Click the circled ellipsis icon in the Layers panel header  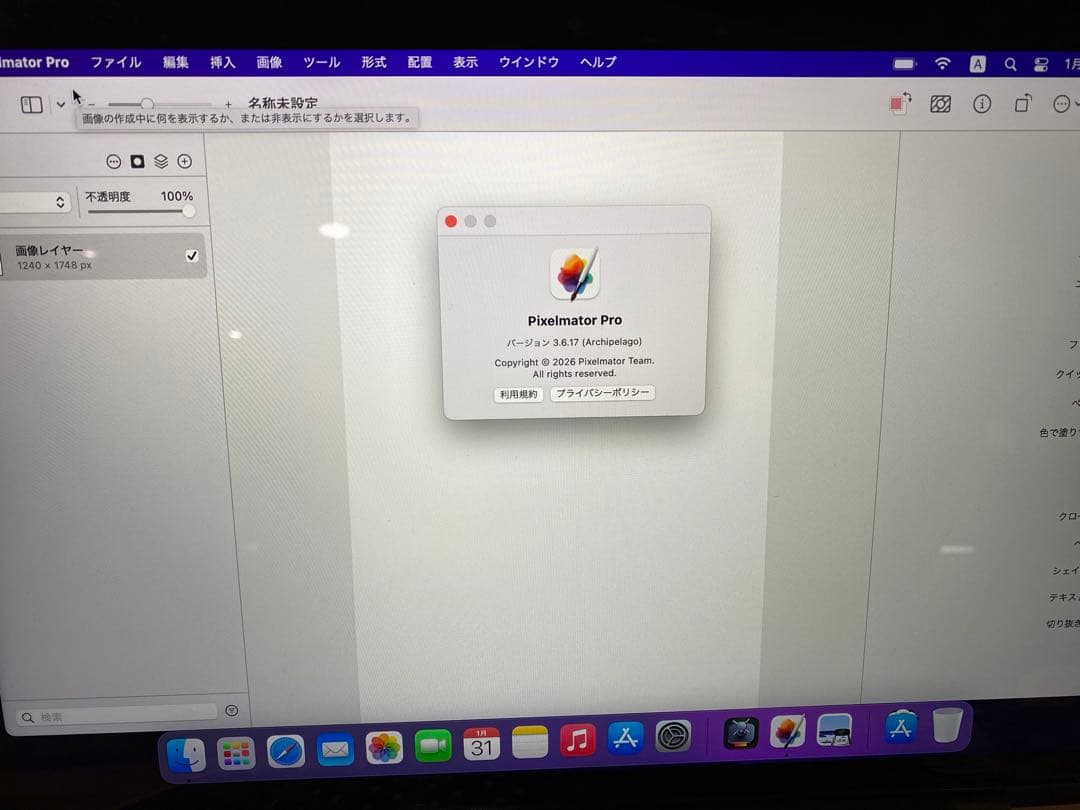(x=113, y=161)
